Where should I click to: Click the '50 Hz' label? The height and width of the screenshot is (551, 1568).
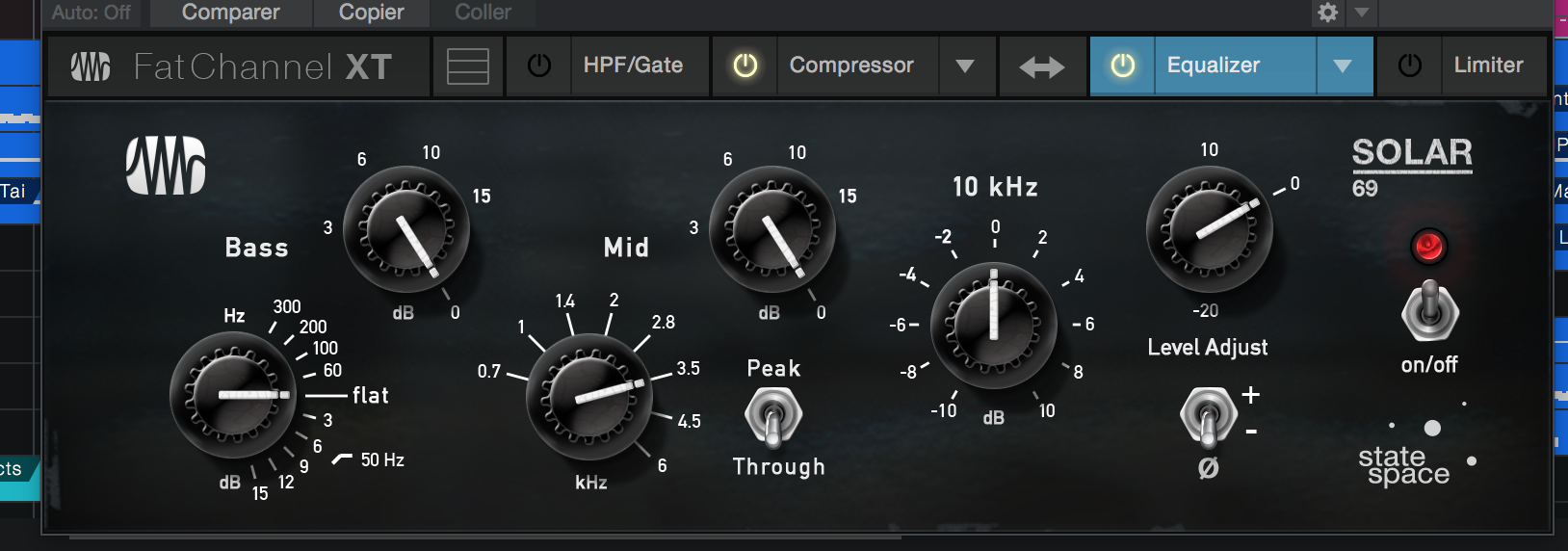382,459
